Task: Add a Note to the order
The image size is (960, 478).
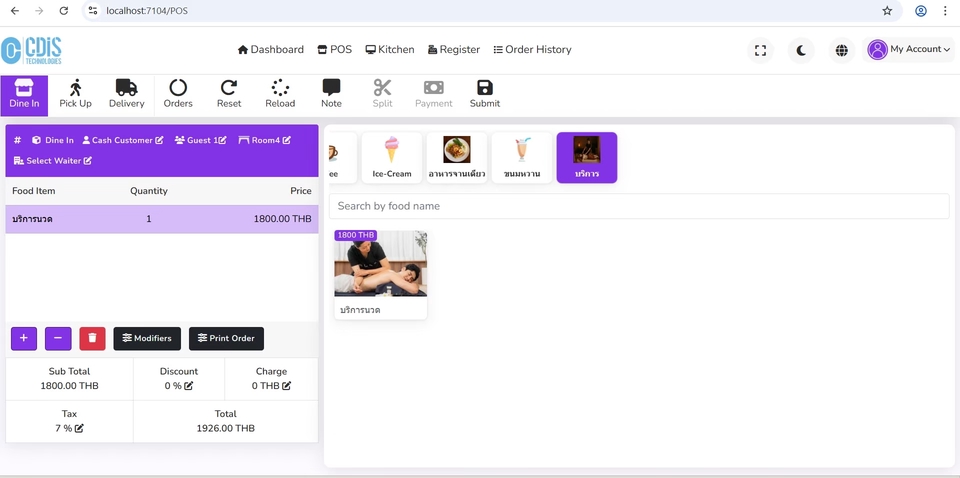Action: tap(331, 94)
